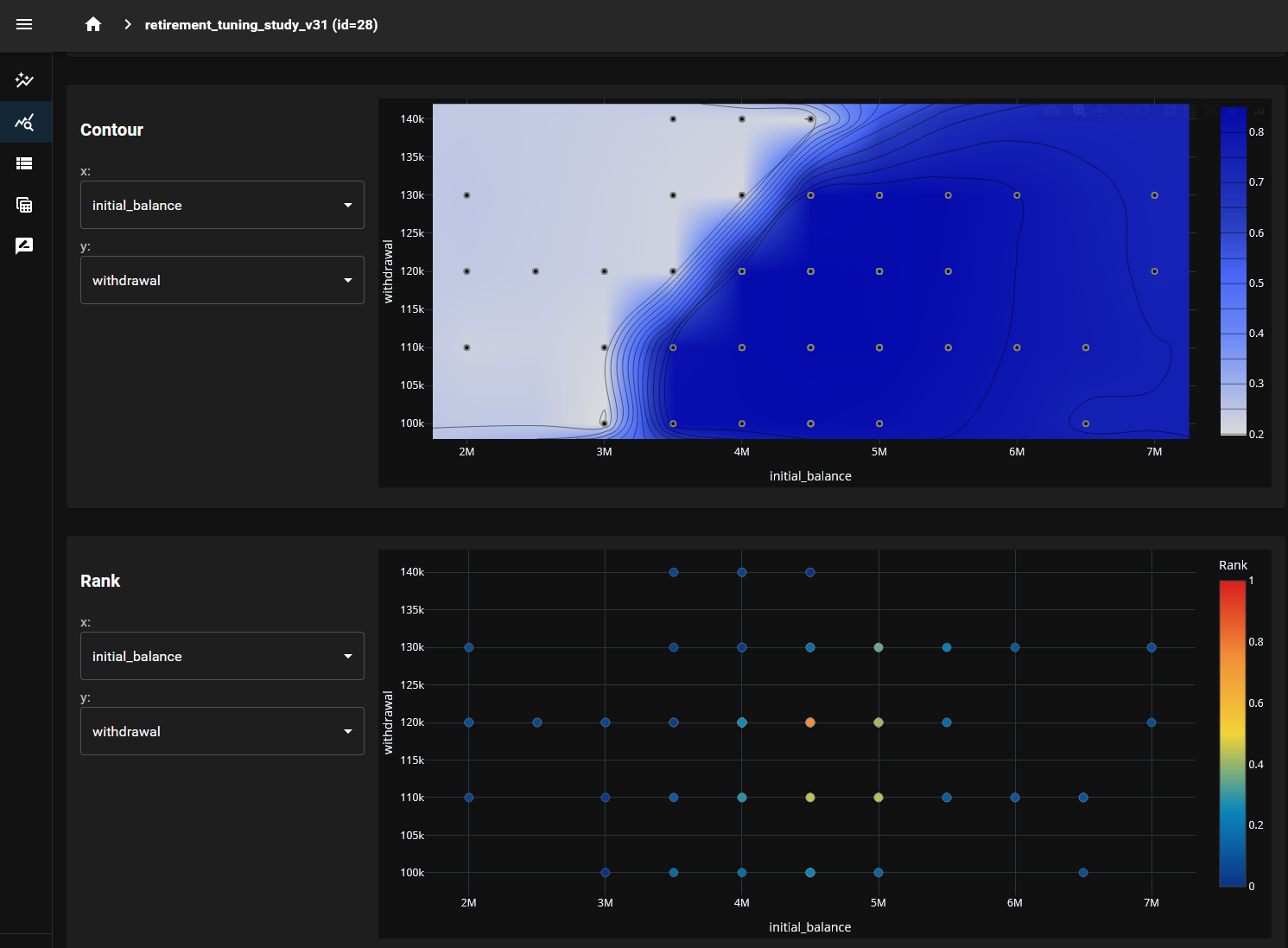Select the Analytics sidebar icon
This screenshot has width=1288, height=948.
pyautogui.click(x=24, y=122)
